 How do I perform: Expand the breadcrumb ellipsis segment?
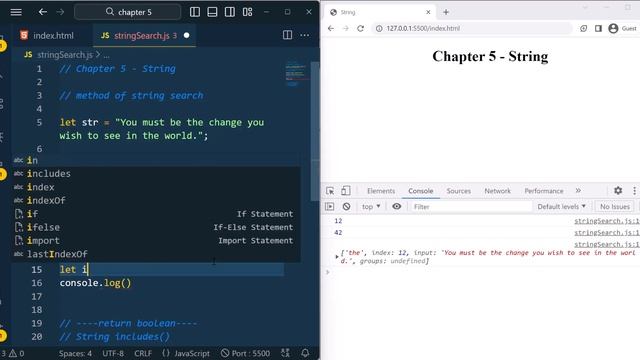point(106,55)
